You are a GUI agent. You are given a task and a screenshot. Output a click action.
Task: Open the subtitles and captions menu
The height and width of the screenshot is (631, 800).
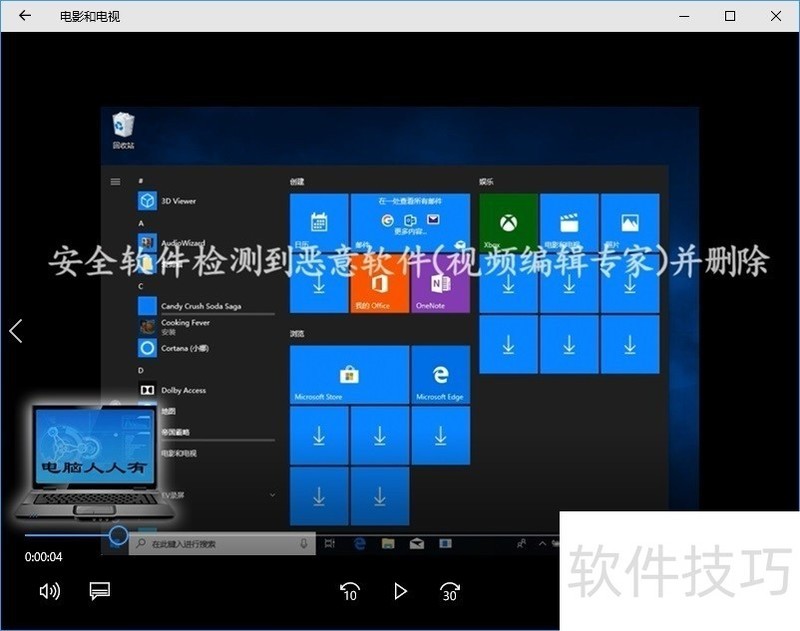click(x=99, y=591)
